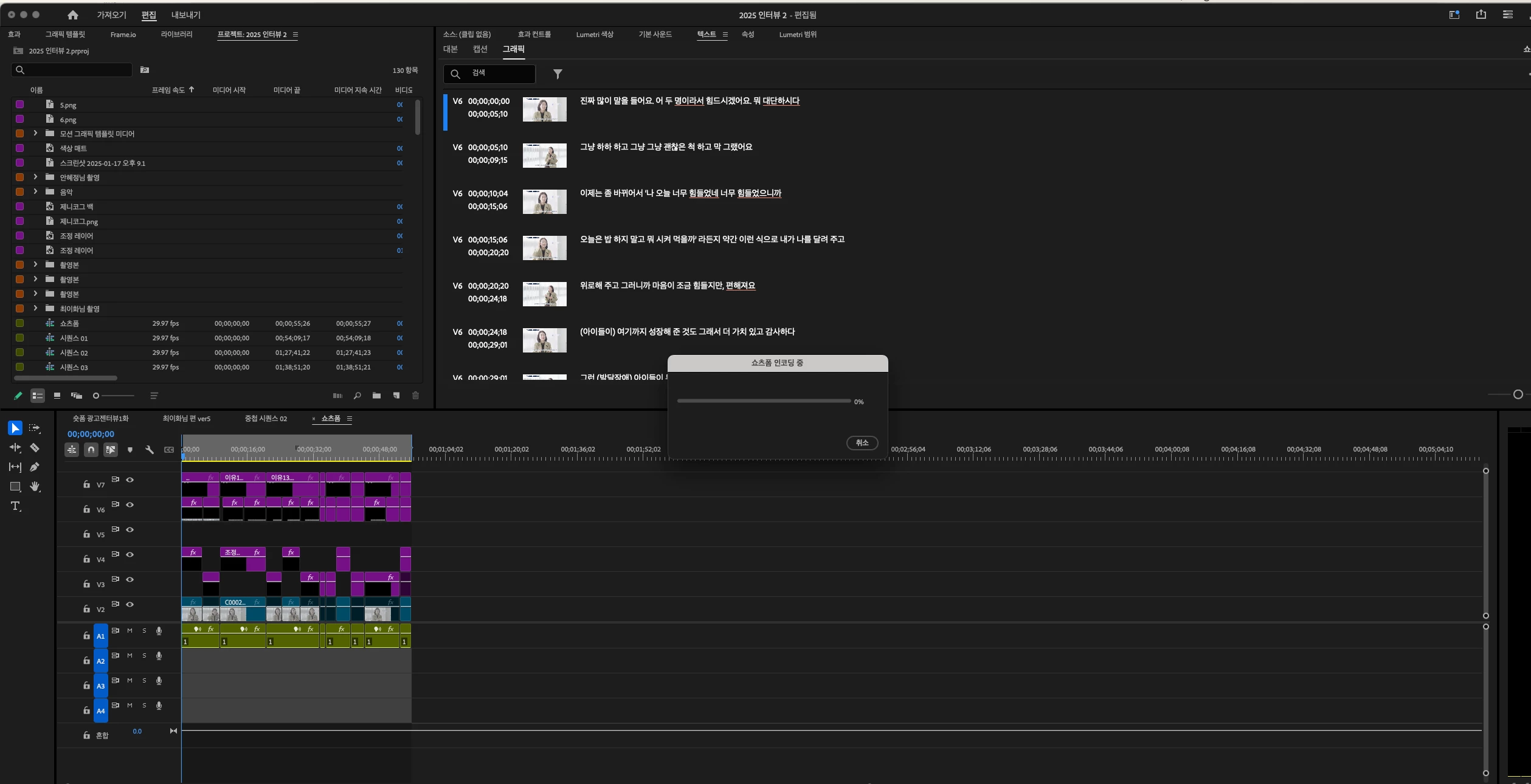This screenshot has height=784, width=1531.
Task: Expand the 안혜정님 촬영 bin
Action: tap(35, 177)
